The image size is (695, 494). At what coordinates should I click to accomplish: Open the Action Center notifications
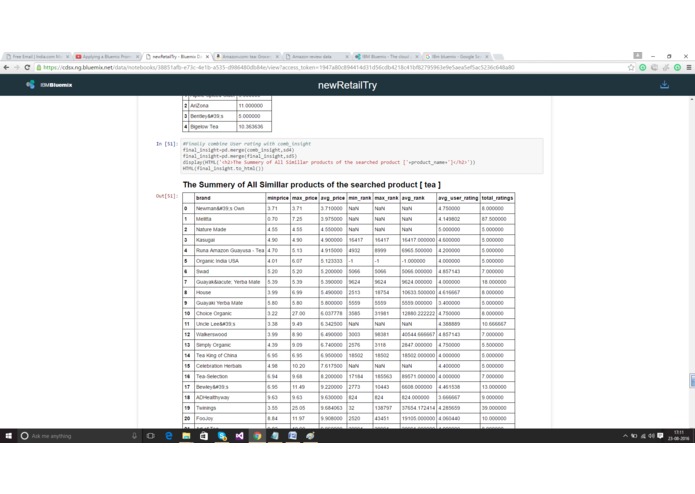coord(660,436)
